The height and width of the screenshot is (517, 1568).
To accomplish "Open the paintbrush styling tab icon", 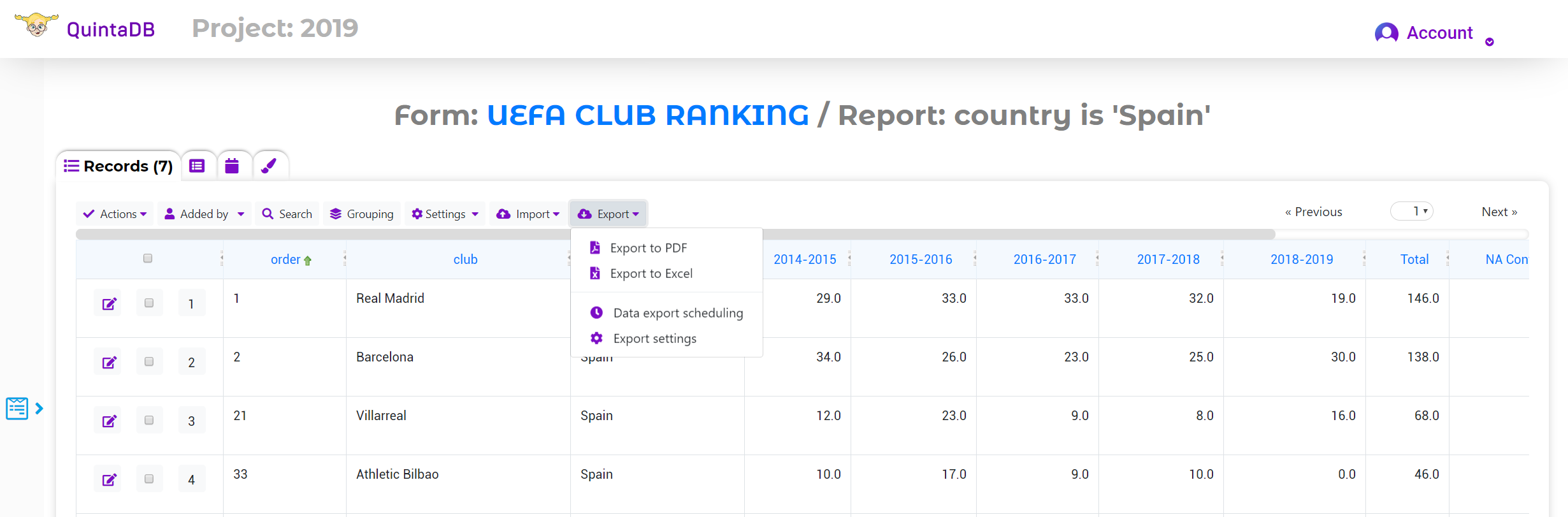I will (x=269, y=166).
